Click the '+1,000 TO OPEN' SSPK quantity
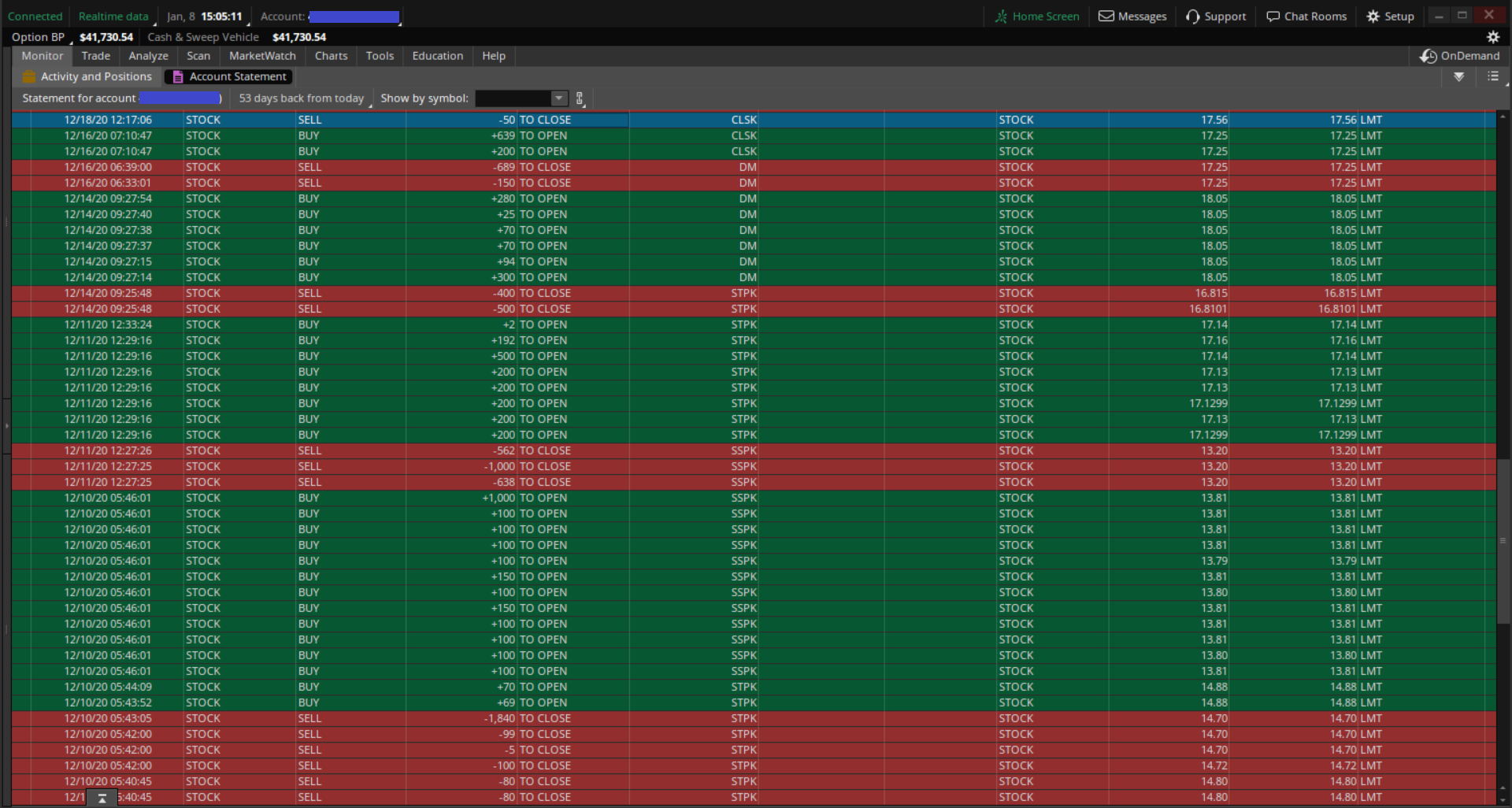 [x=524, y=498]
